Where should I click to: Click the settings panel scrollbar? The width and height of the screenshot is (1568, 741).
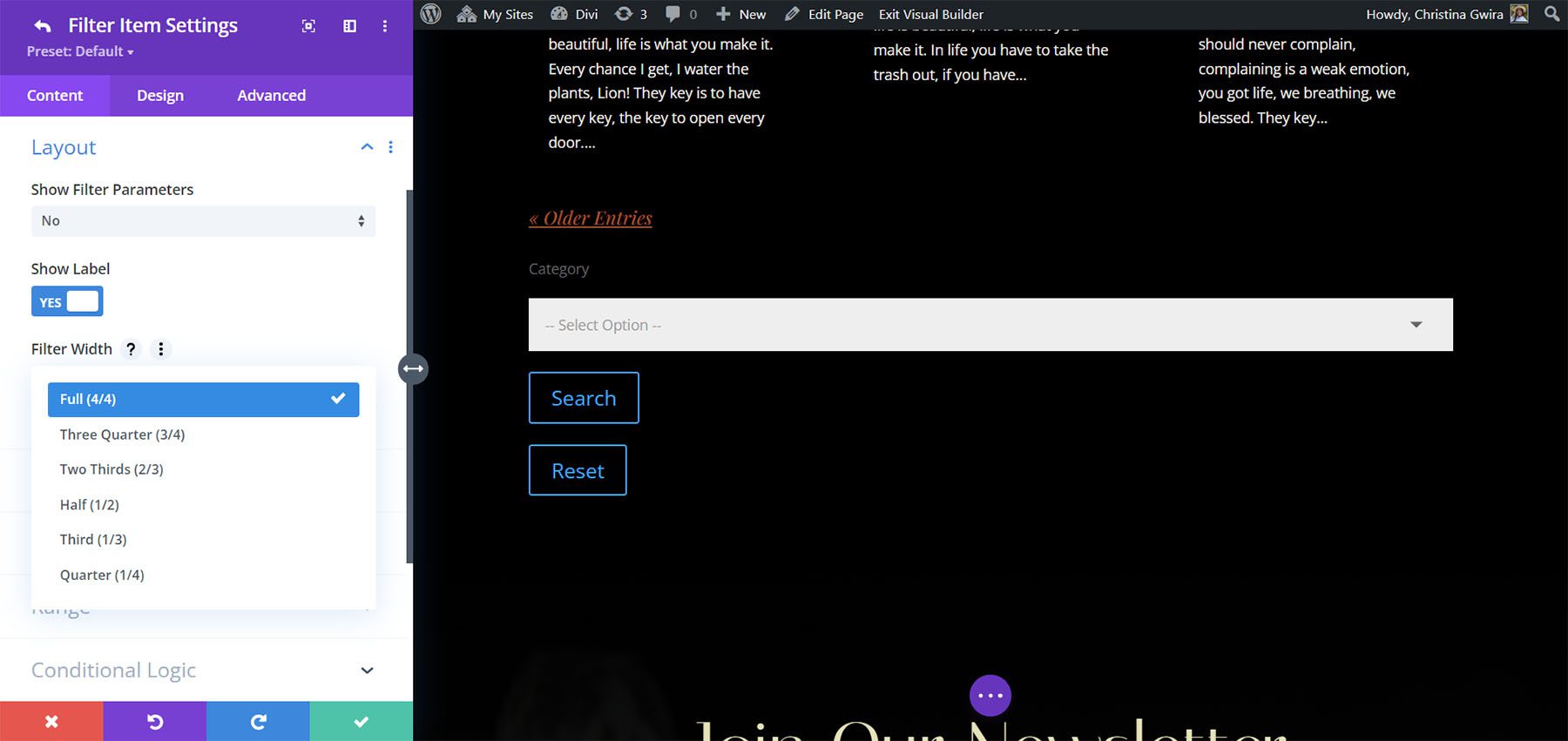pos(409,376)
